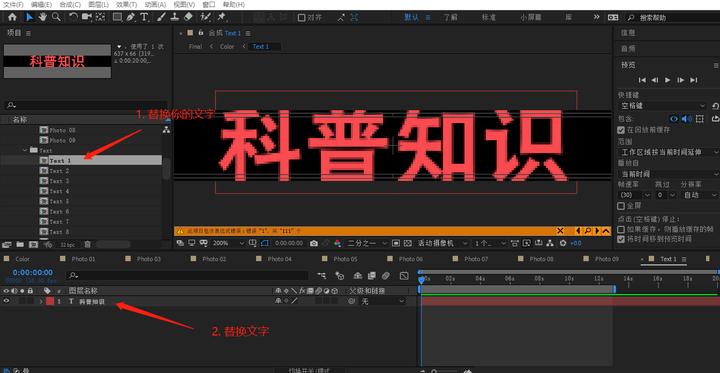Click the delete trash icon in project panel
This screenshot has height=373, width=720.
[88, 244]
